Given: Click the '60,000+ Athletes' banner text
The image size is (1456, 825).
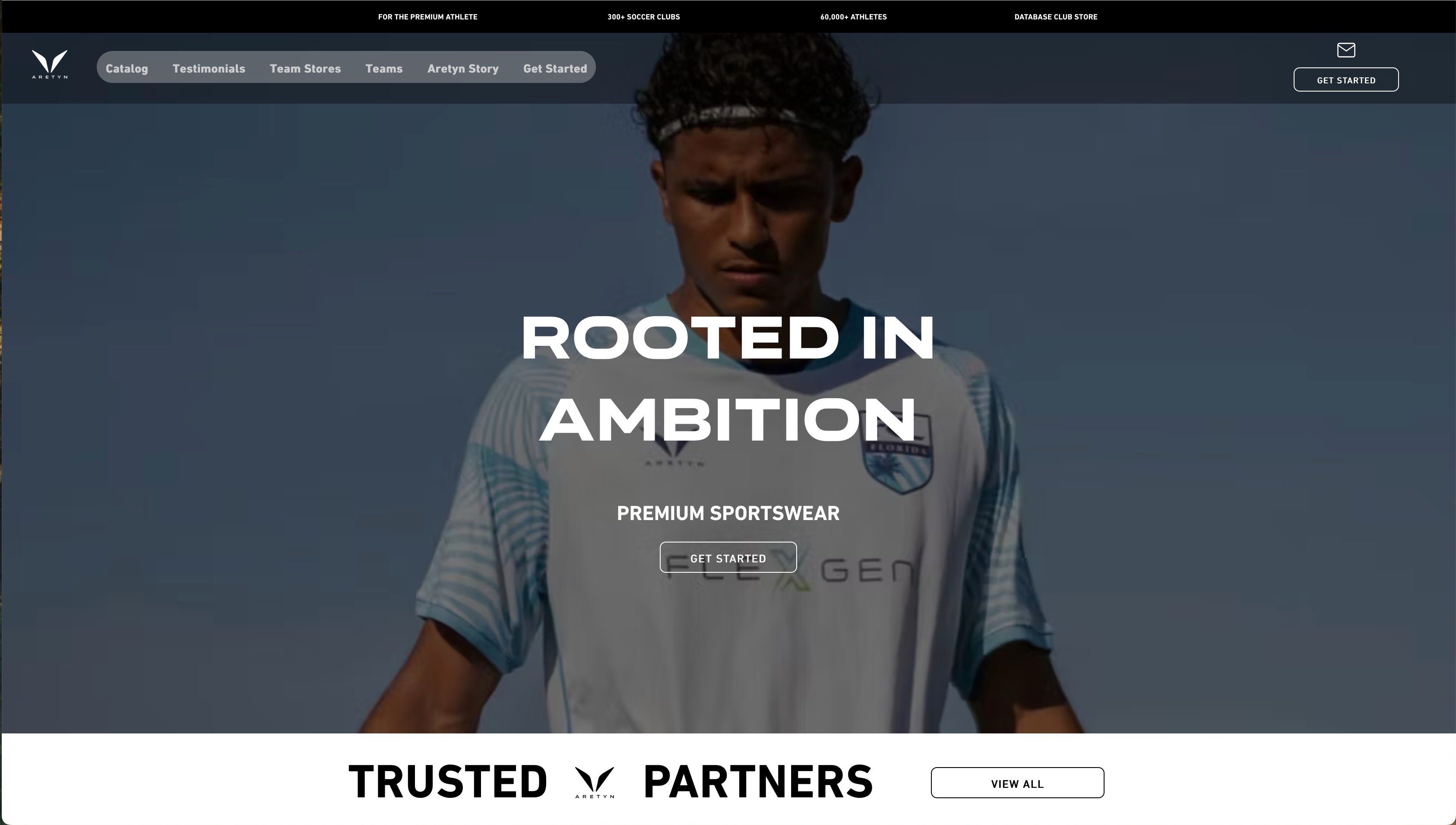Looking at the screenshot, I should (x=854, y=17).
